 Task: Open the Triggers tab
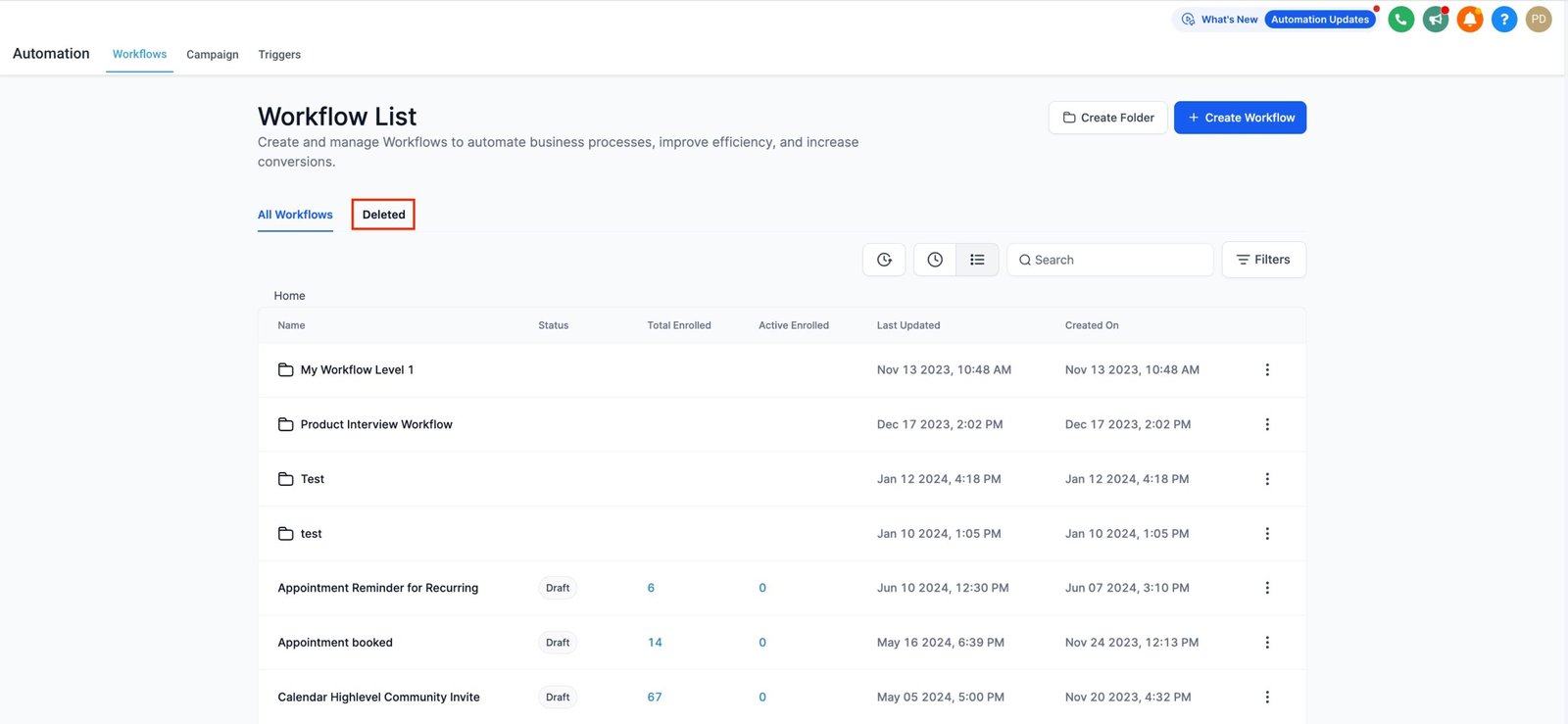(x=279, y=55)
